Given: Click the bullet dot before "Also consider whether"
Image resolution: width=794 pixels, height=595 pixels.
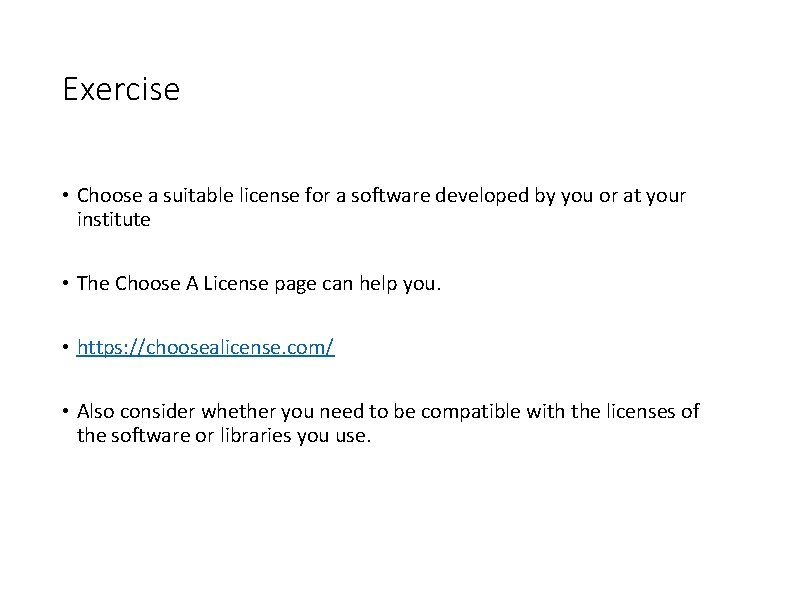Looking at the screenshot, I should click(x=65, y=411).
